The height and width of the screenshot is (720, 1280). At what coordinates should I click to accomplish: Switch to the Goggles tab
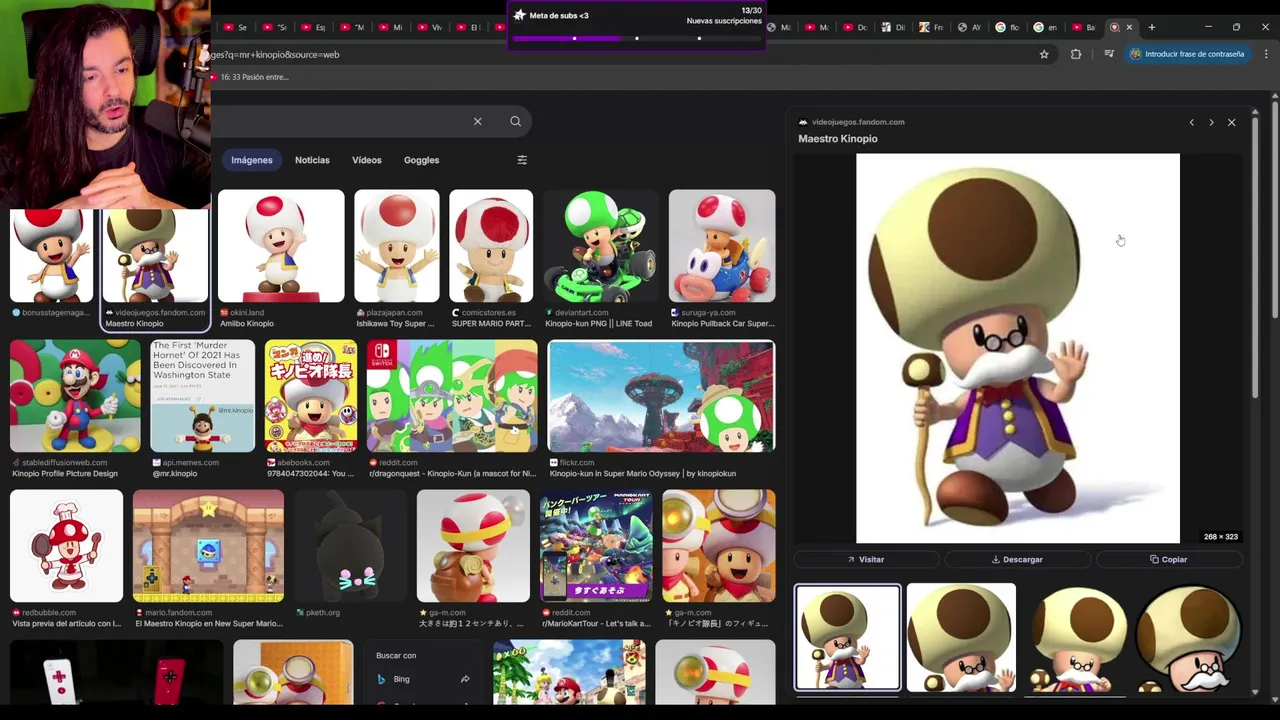point(421,160)
